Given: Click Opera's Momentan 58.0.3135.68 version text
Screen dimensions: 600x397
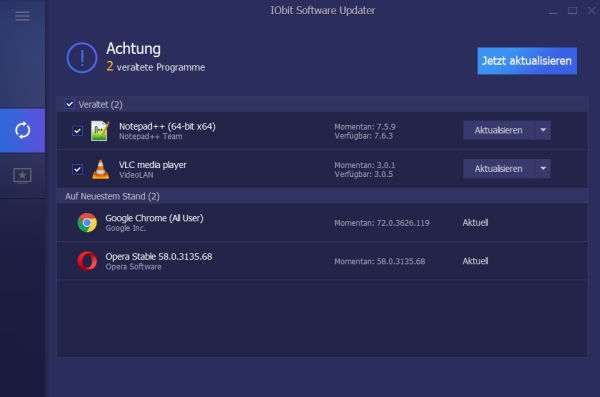Looking at the screenshot, I should point(380,261).
